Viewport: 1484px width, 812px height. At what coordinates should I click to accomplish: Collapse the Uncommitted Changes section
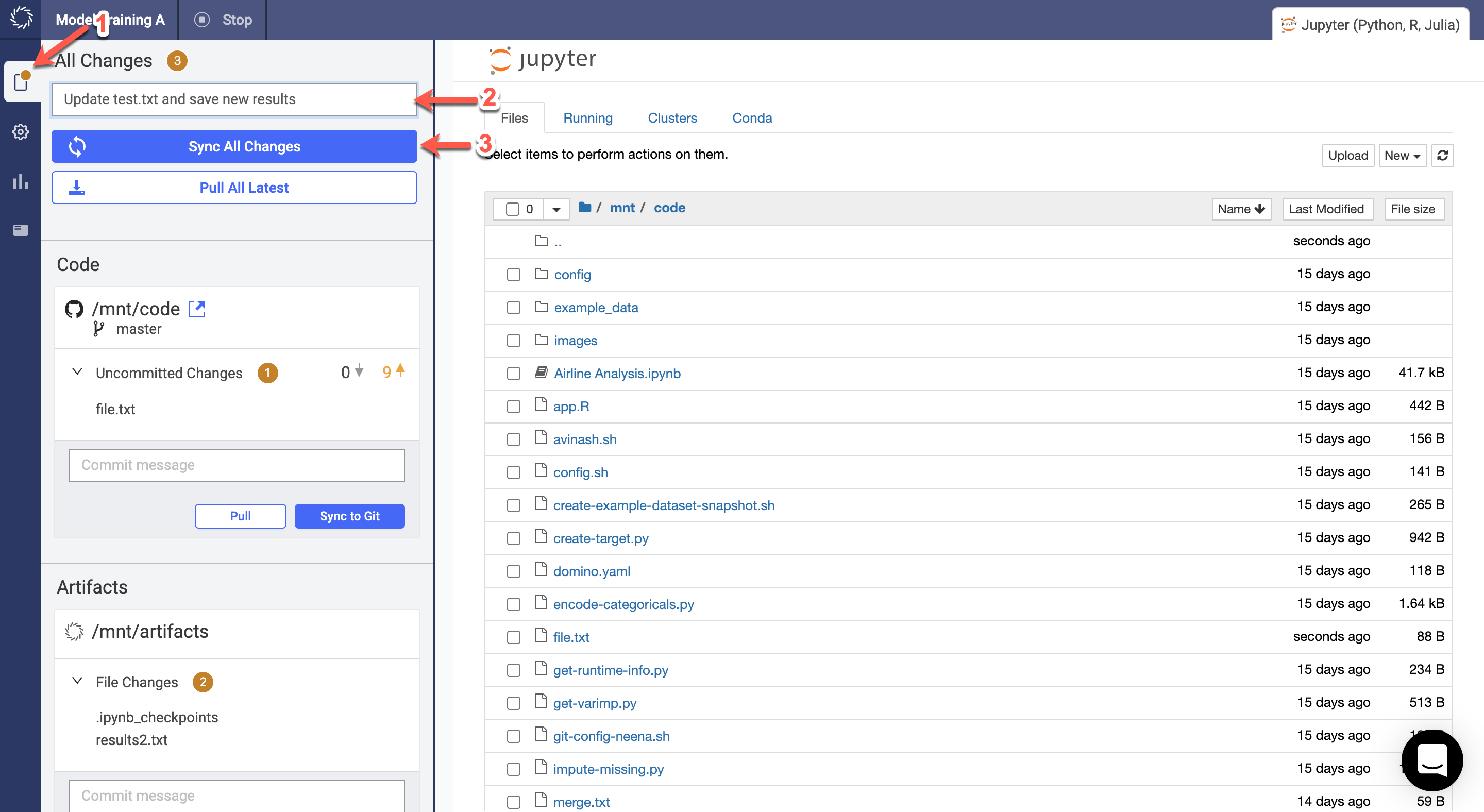click(x=77, y=371)
